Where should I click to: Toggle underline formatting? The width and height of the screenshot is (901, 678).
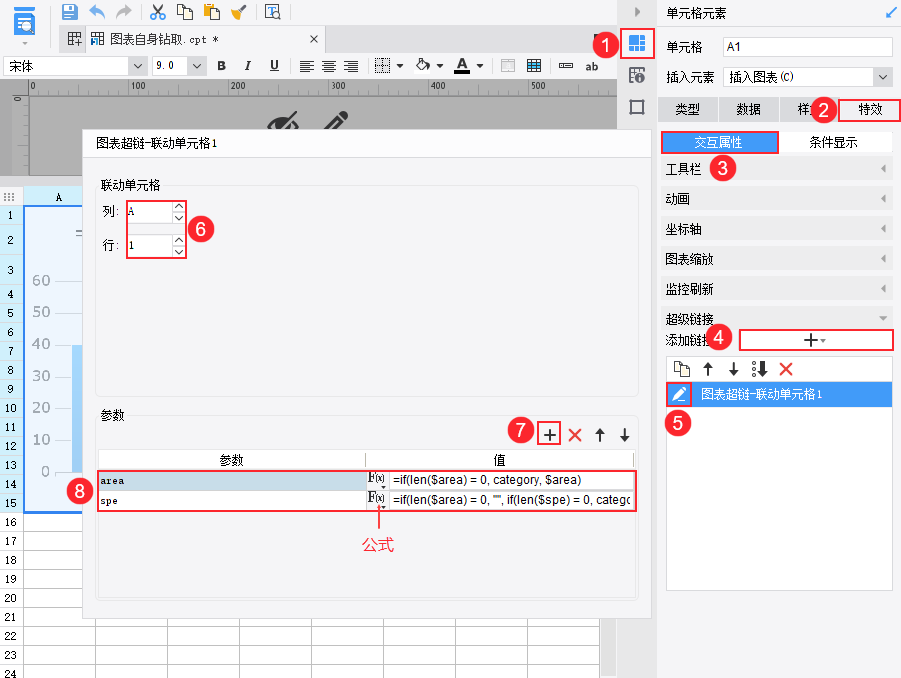tap(274, 66)
